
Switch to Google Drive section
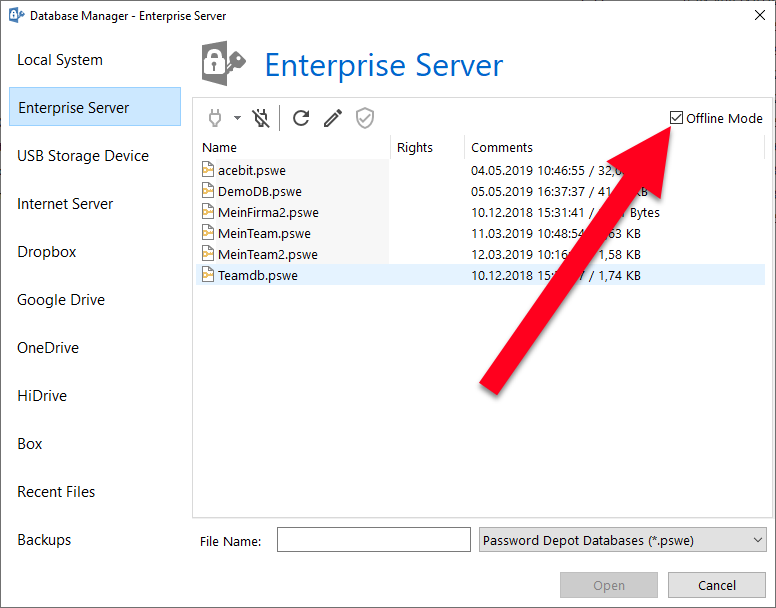[x=95, y=300]
